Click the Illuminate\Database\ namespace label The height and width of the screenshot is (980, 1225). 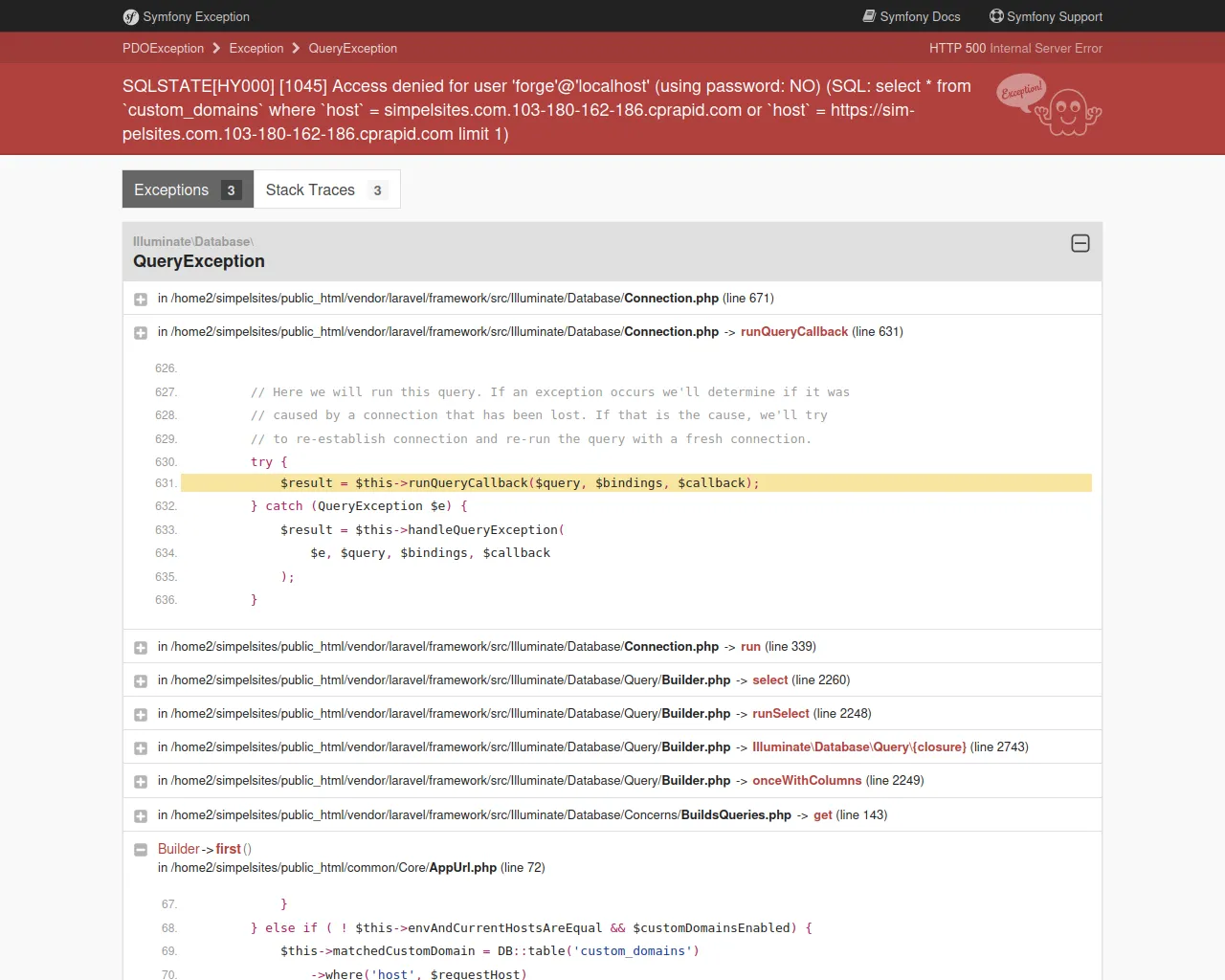coord(193,241)
